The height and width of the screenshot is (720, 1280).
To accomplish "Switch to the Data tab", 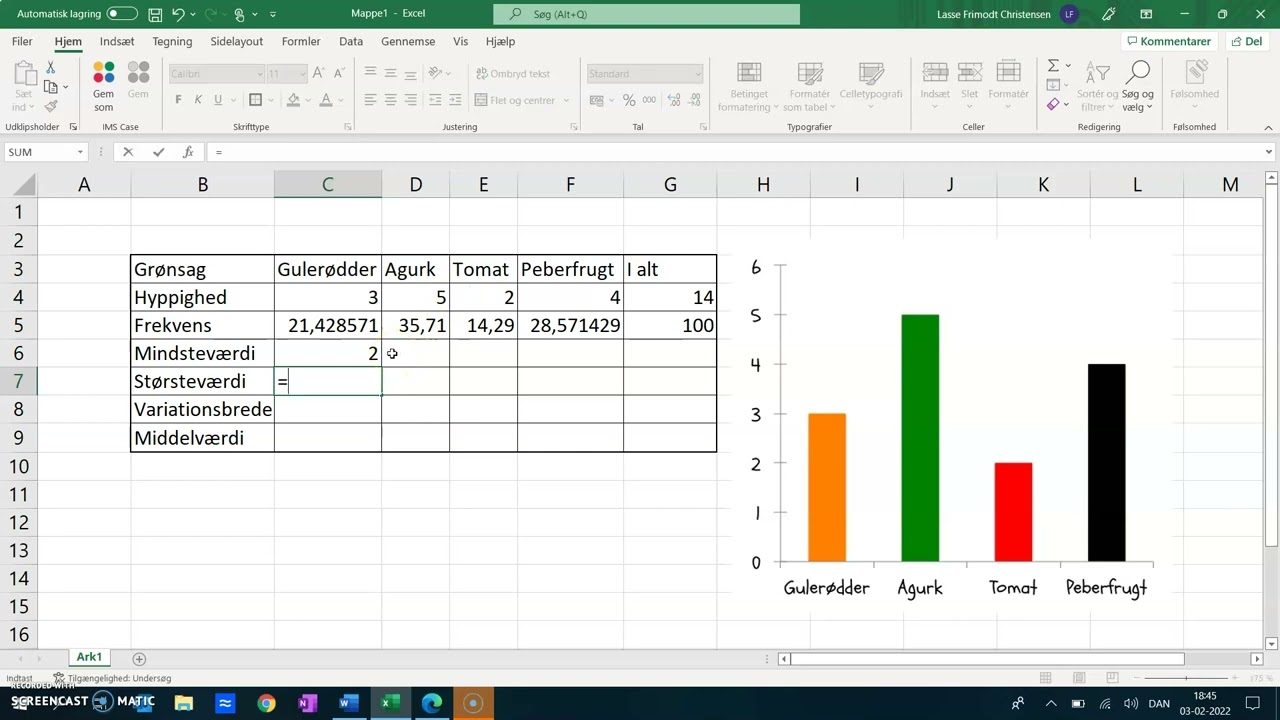I will (351, 42).
